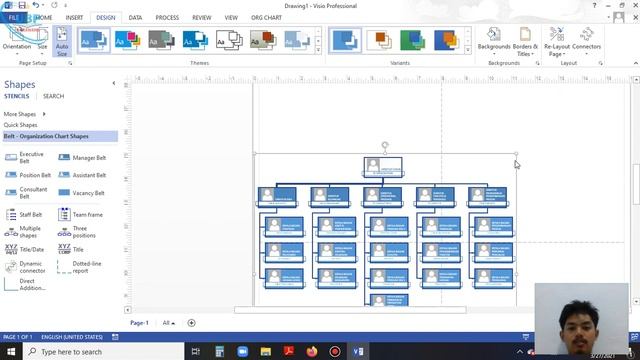Collapse the ribbon with the caret arrow
The width and height of the screenshot is (640, 360).
pyautogui.click(x=636, y=63)
